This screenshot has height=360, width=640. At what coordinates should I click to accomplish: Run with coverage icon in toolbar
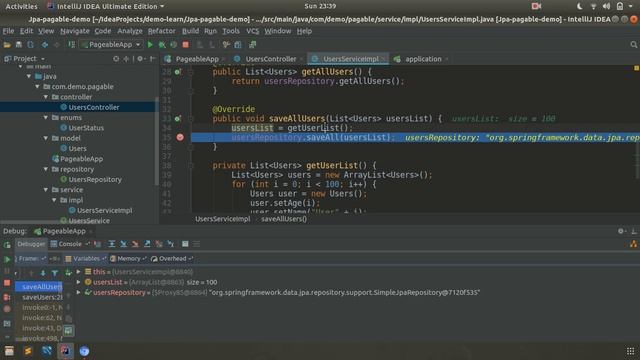(x=173, y=44)
